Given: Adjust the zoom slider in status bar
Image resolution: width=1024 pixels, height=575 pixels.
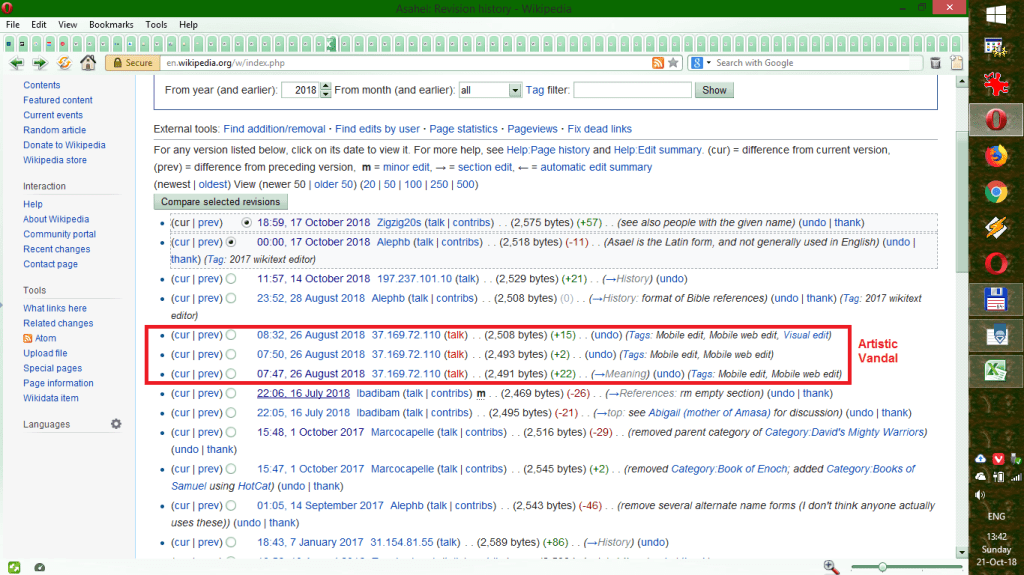Looking at the screenshot, I should coord(882,567).
